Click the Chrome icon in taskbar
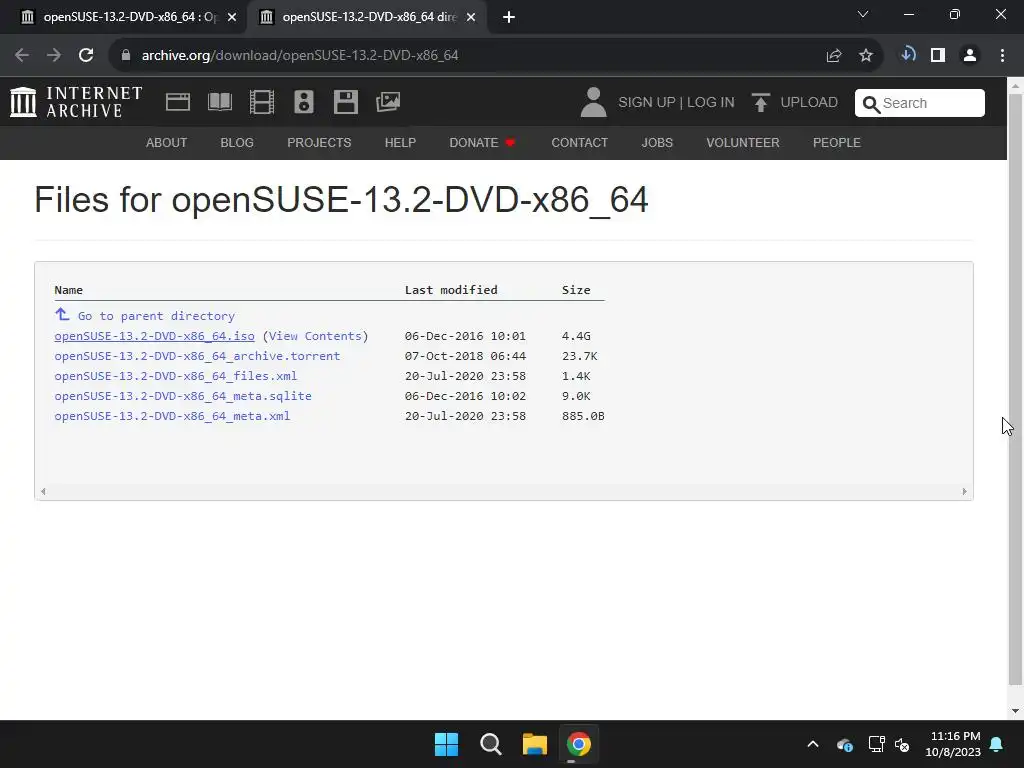The height and width of the screenshot is (768, 1024). click(579, 744)
